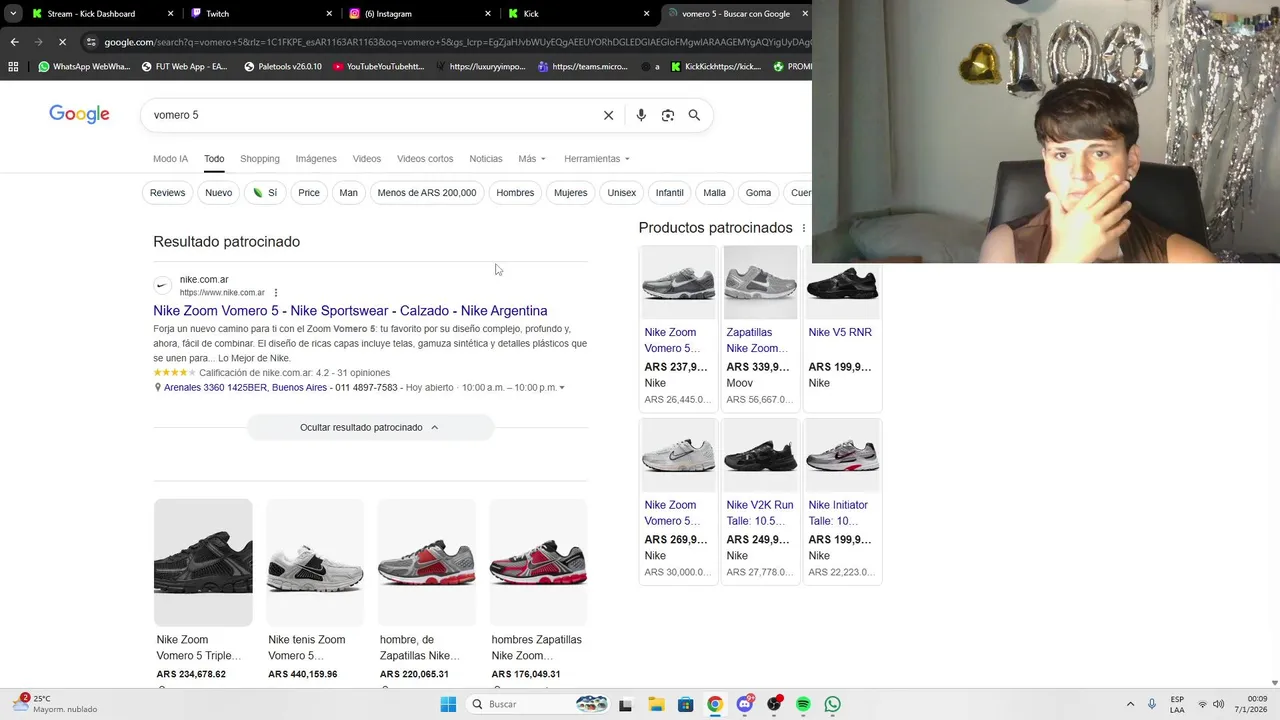This screenshot has width=1280, height=720.
Task: Go back to previous page
Action: (14, 42)
